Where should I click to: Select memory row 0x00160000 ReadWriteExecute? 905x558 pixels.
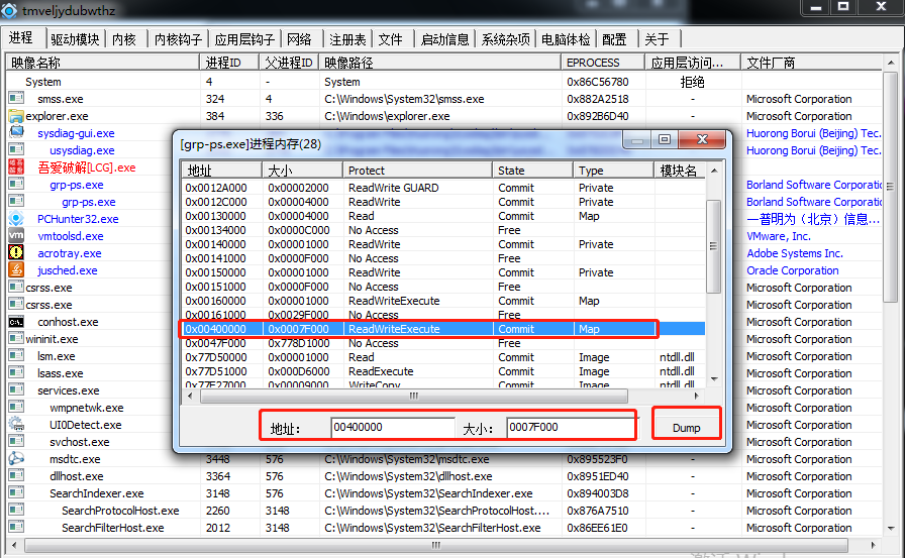[x=443, y=301]
